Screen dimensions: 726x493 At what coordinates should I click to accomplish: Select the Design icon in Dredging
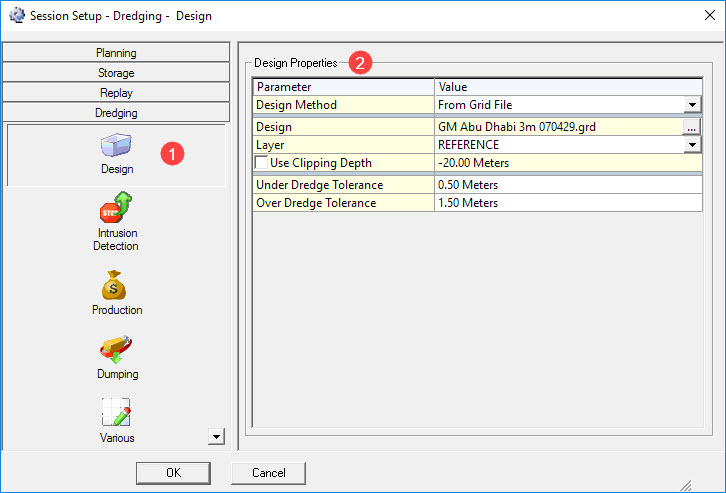click(116, 155)
